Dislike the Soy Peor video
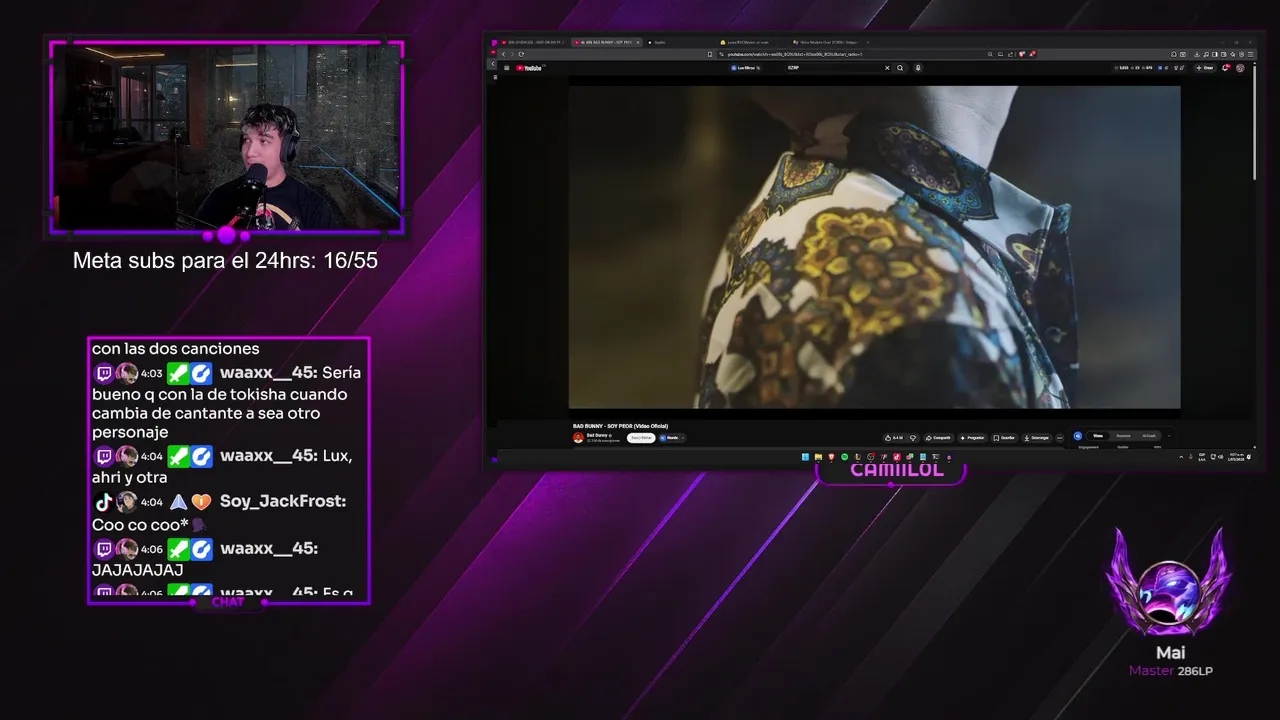 [913, 438]
